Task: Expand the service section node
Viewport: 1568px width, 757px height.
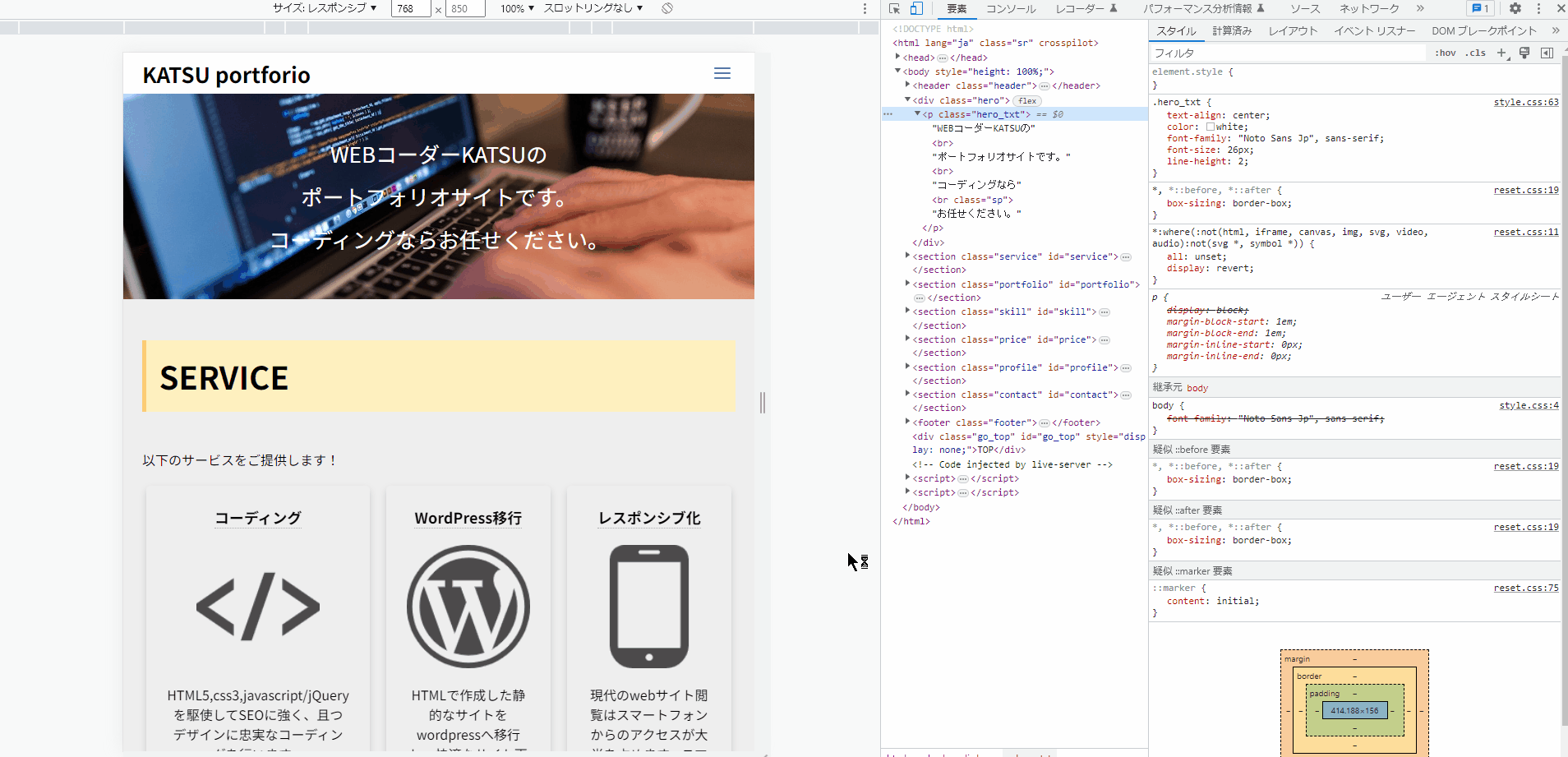Action: 907,256
